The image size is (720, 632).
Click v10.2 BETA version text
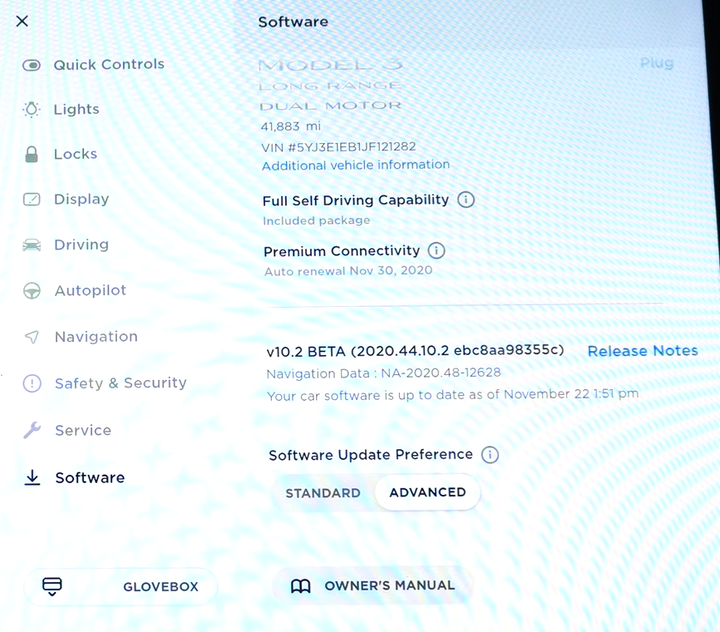[415, 351]
